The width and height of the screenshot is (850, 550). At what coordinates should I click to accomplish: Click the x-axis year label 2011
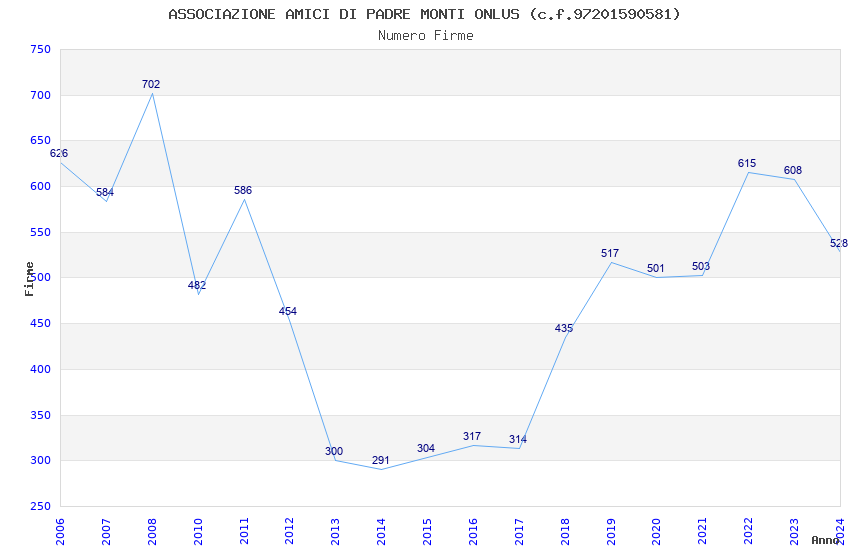244,531
